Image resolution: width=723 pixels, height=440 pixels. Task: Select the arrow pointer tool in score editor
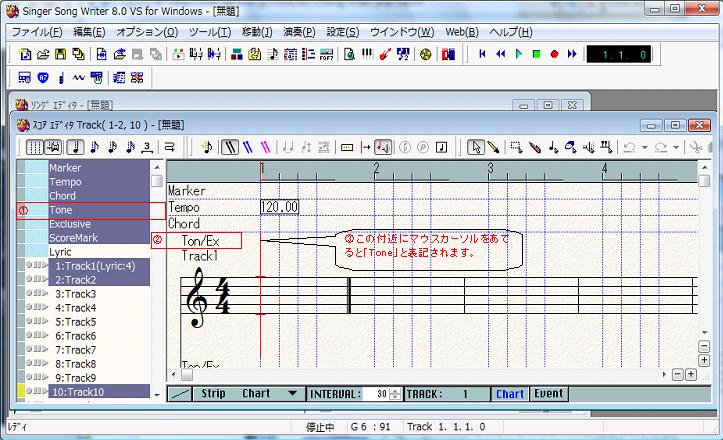(x=476, y=147)
